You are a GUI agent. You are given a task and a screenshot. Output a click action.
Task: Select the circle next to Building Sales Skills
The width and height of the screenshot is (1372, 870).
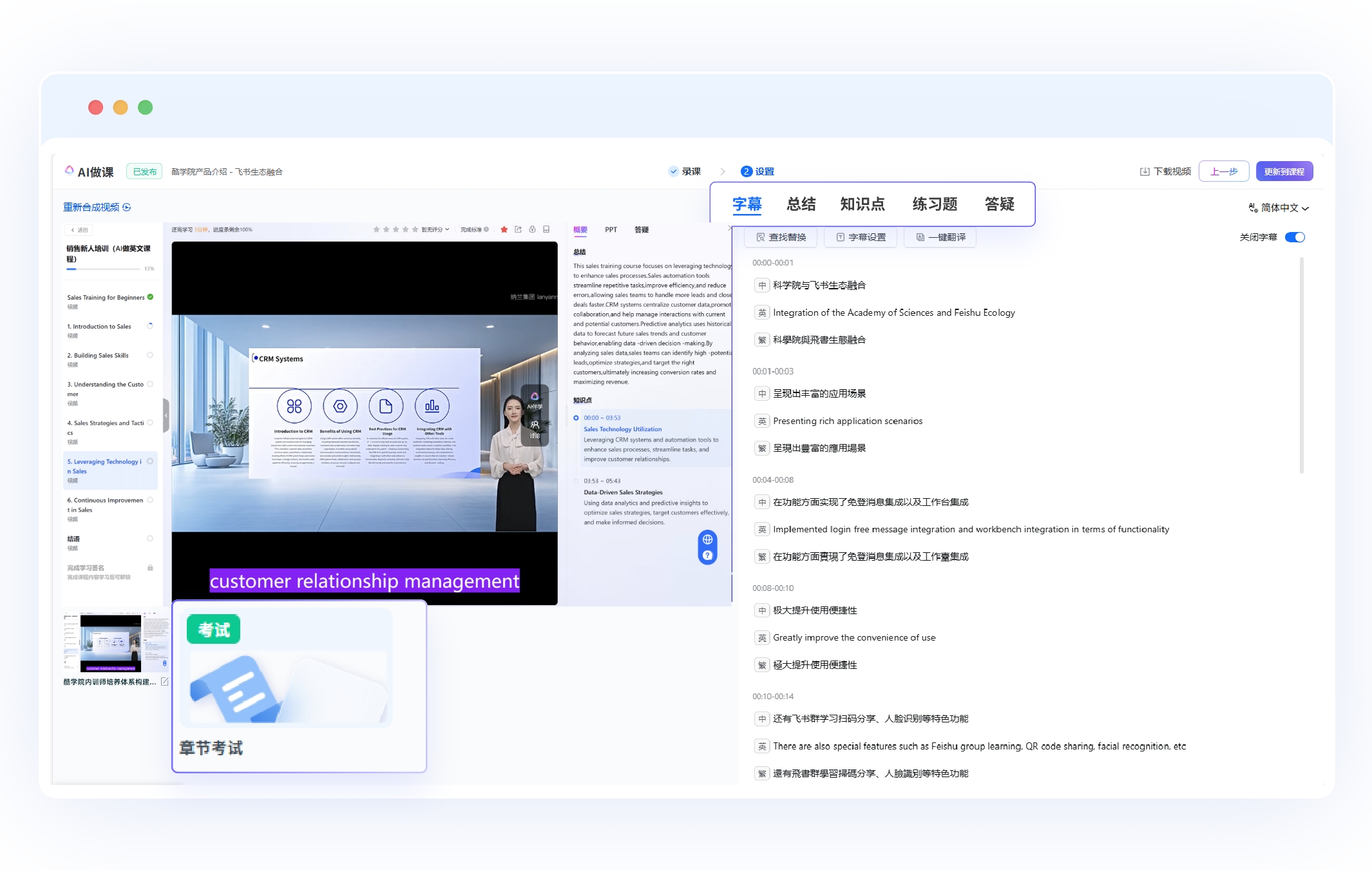tap(150, 355)
